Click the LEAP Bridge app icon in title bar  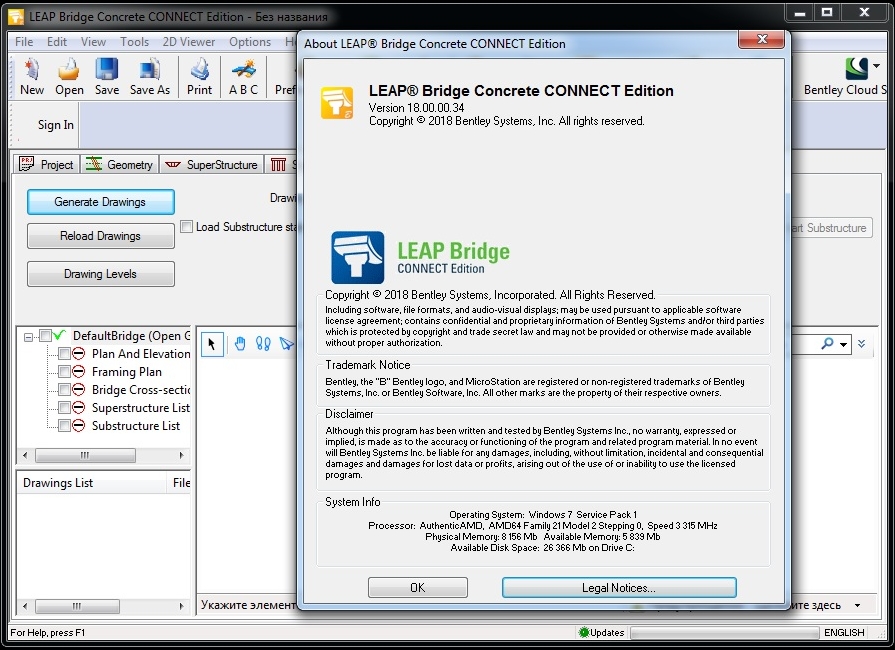tap(15, 17)
